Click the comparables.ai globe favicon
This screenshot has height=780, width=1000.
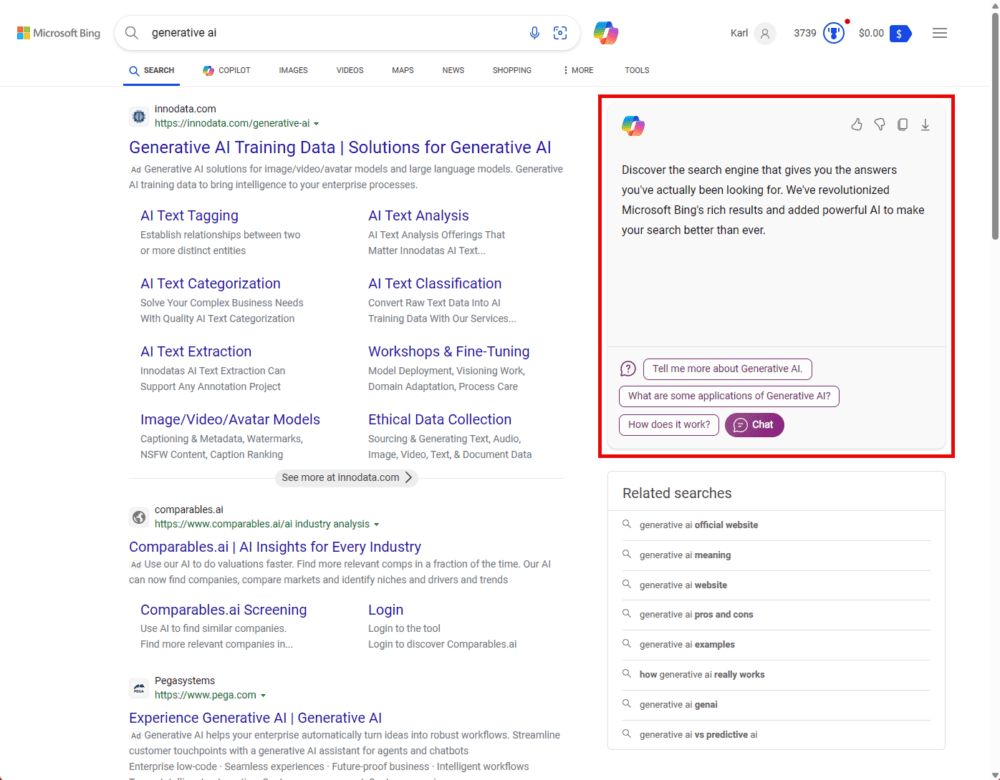click(138, 517)
